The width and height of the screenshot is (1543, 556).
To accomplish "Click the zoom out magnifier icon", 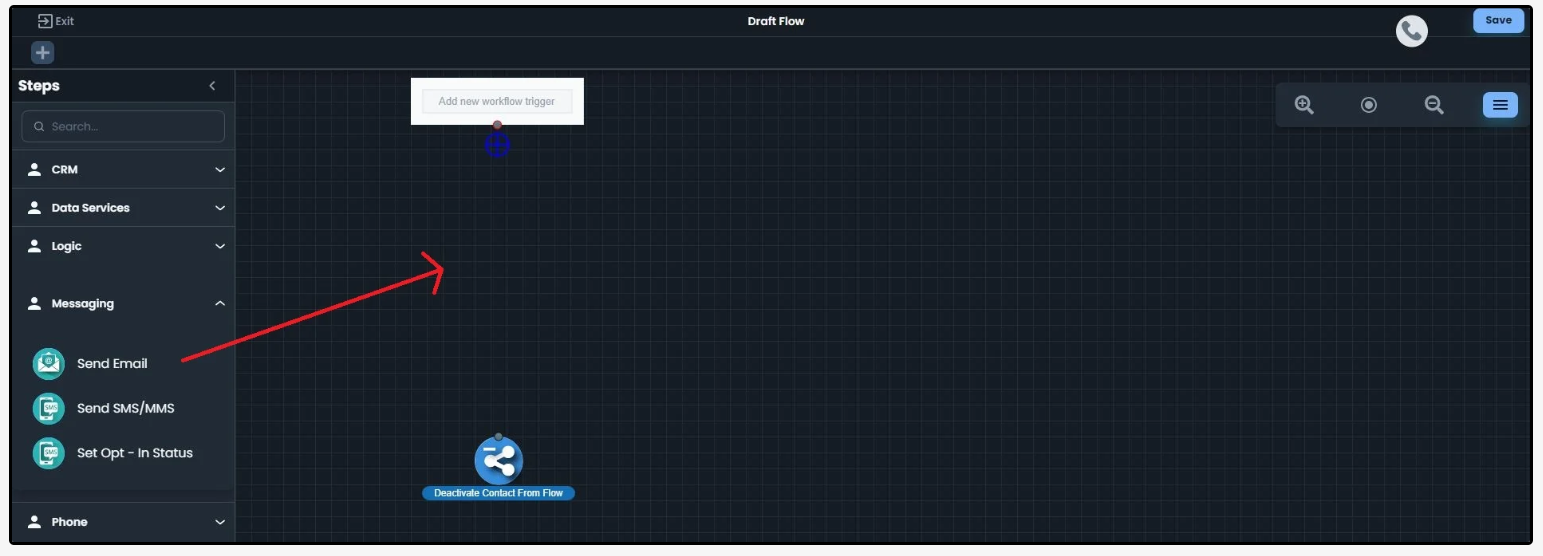I will [1434, 105].
